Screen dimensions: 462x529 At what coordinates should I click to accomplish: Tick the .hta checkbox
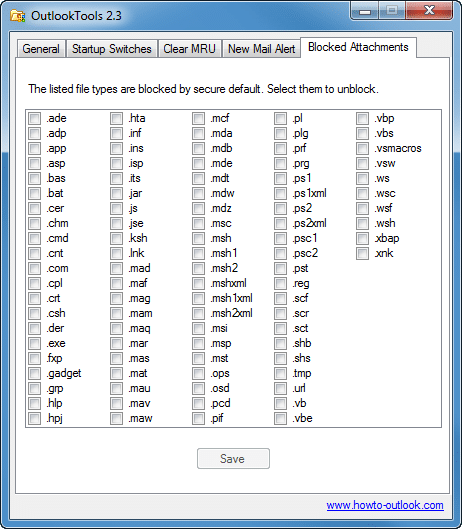tap(116, 118)
